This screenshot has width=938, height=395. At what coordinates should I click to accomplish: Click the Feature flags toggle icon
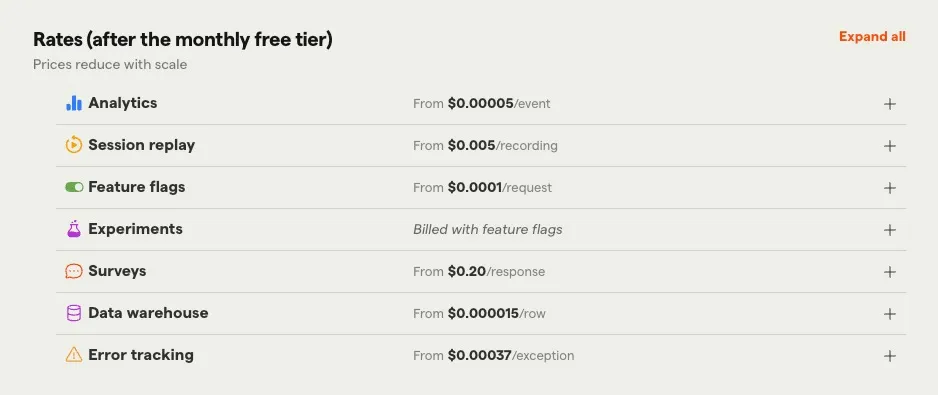point(74,187)
